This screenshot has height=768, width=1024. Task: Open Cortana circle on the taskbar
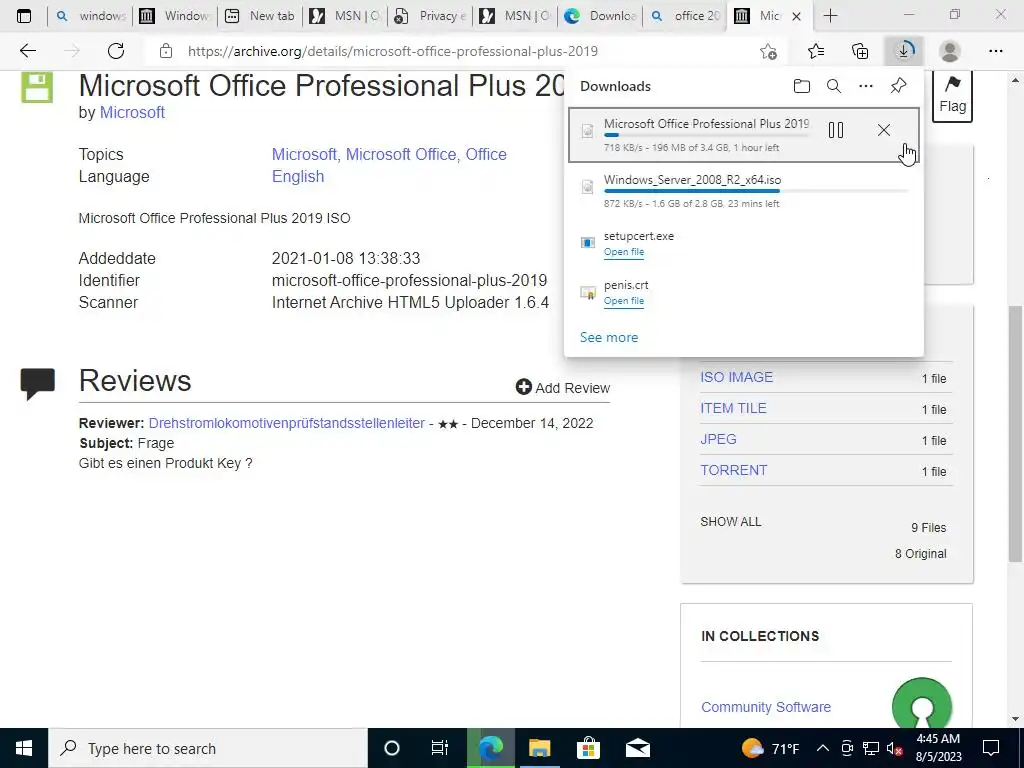pos(392,748)
